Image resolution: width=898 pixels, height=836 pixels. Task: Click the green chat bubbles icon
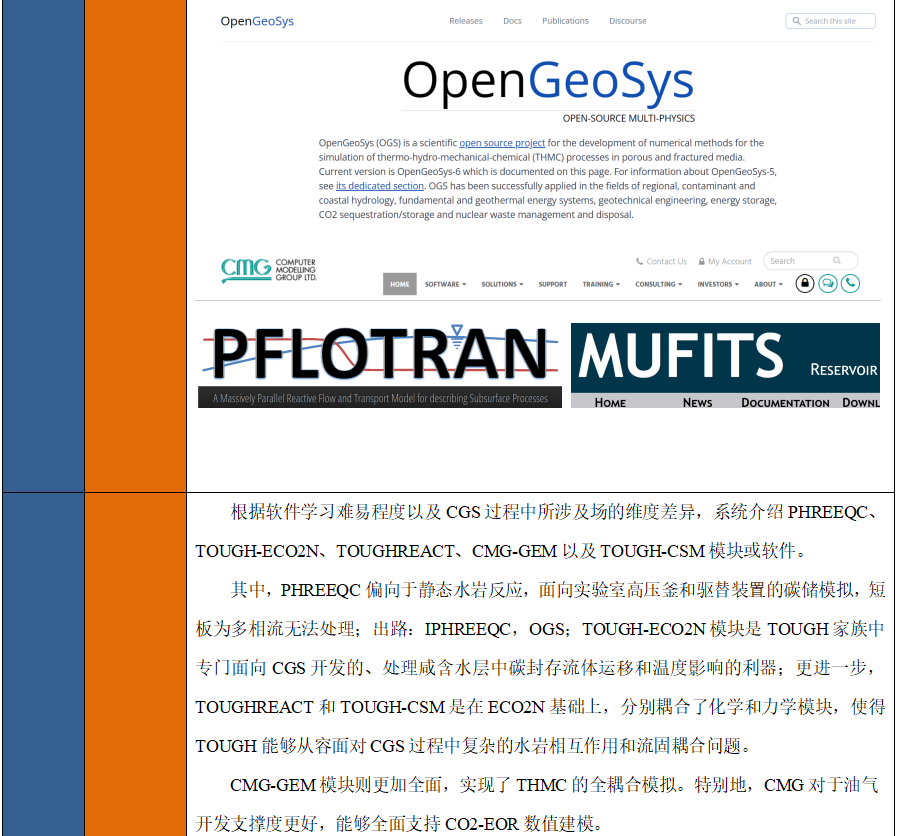[x=828, y=283]
